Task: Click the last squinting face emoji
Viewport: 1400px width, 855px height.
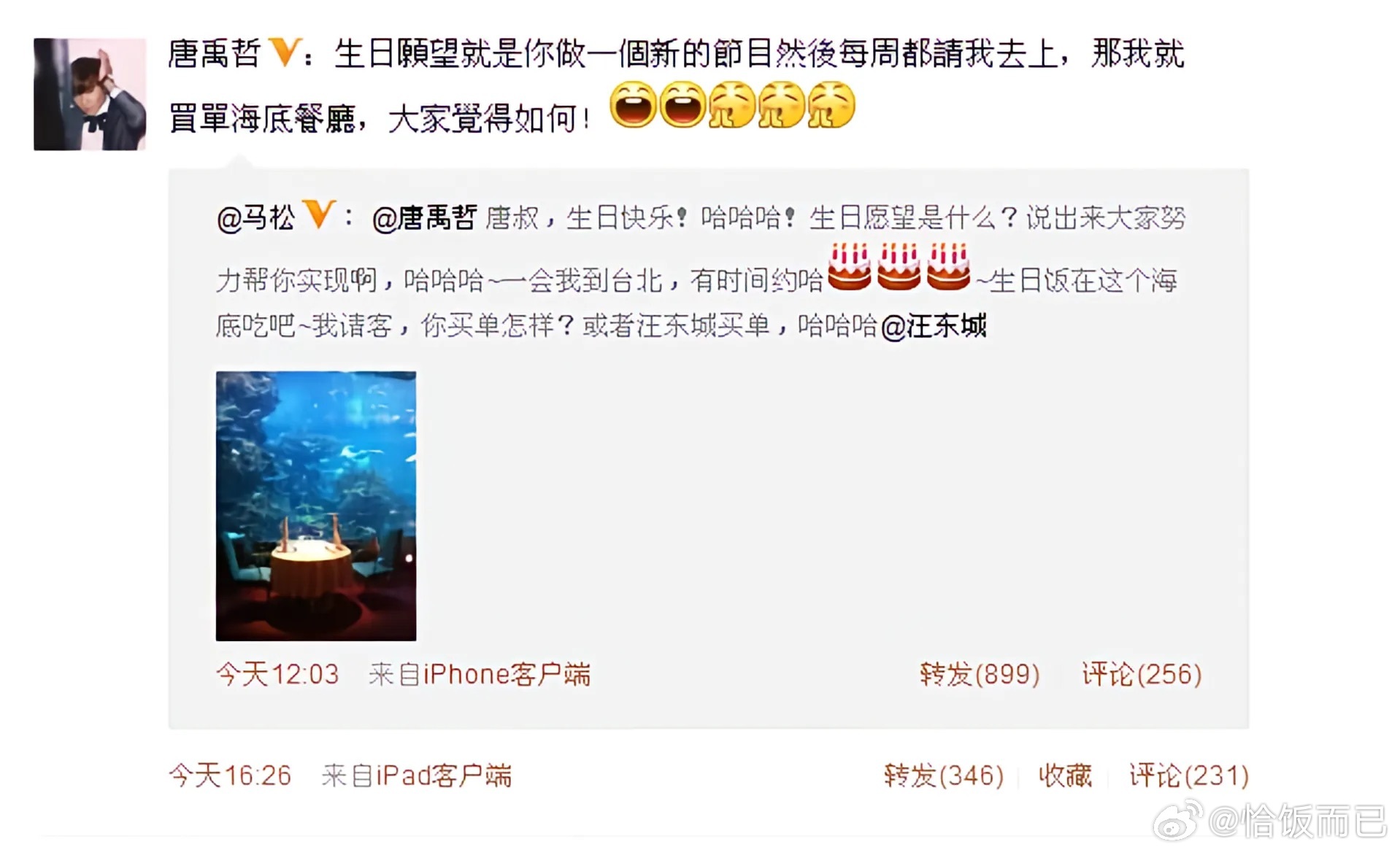Action: click(831, 104)
